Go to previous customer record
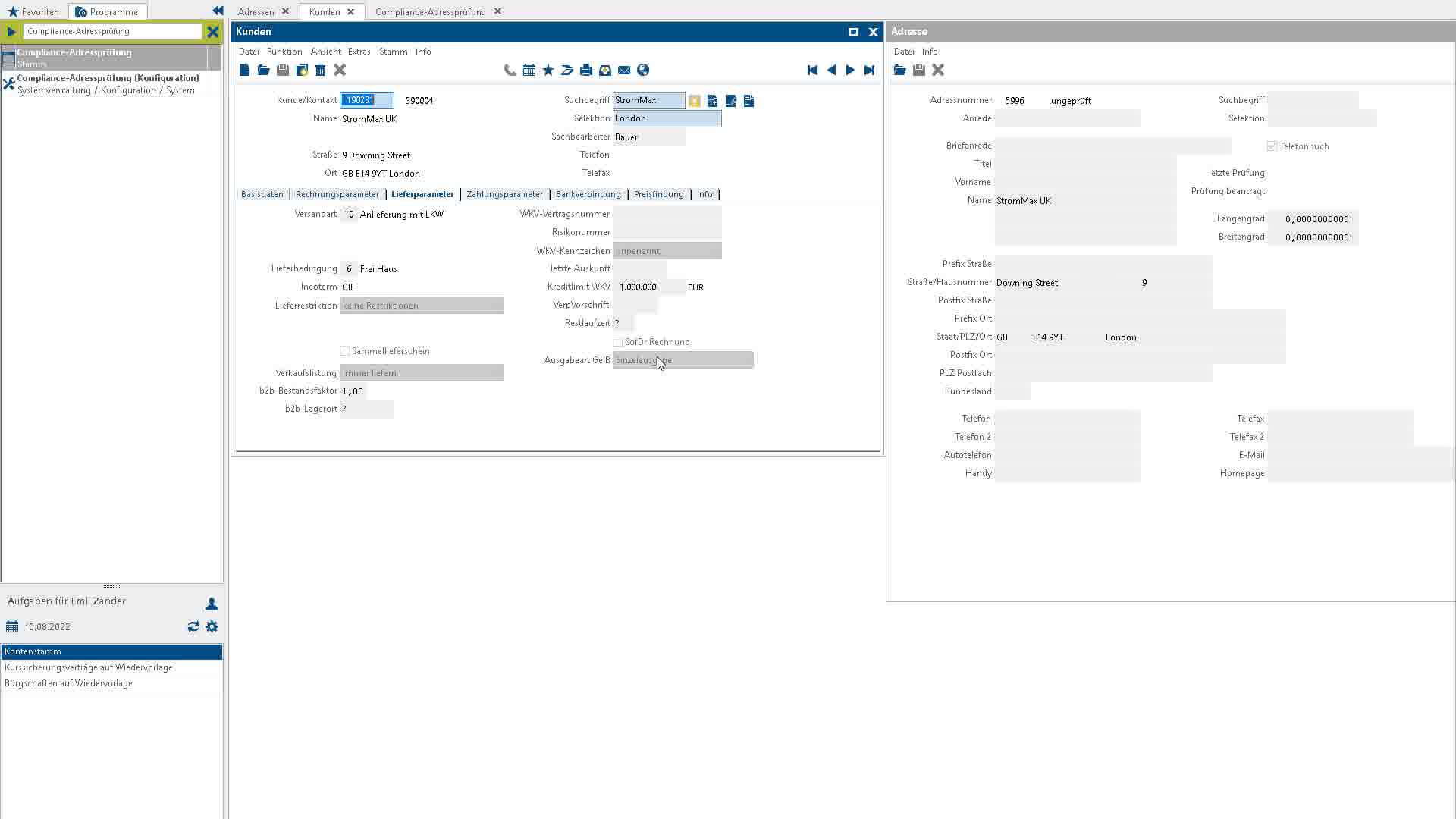The height and width of the screenshot is (819, 1456). click(831, 70)
